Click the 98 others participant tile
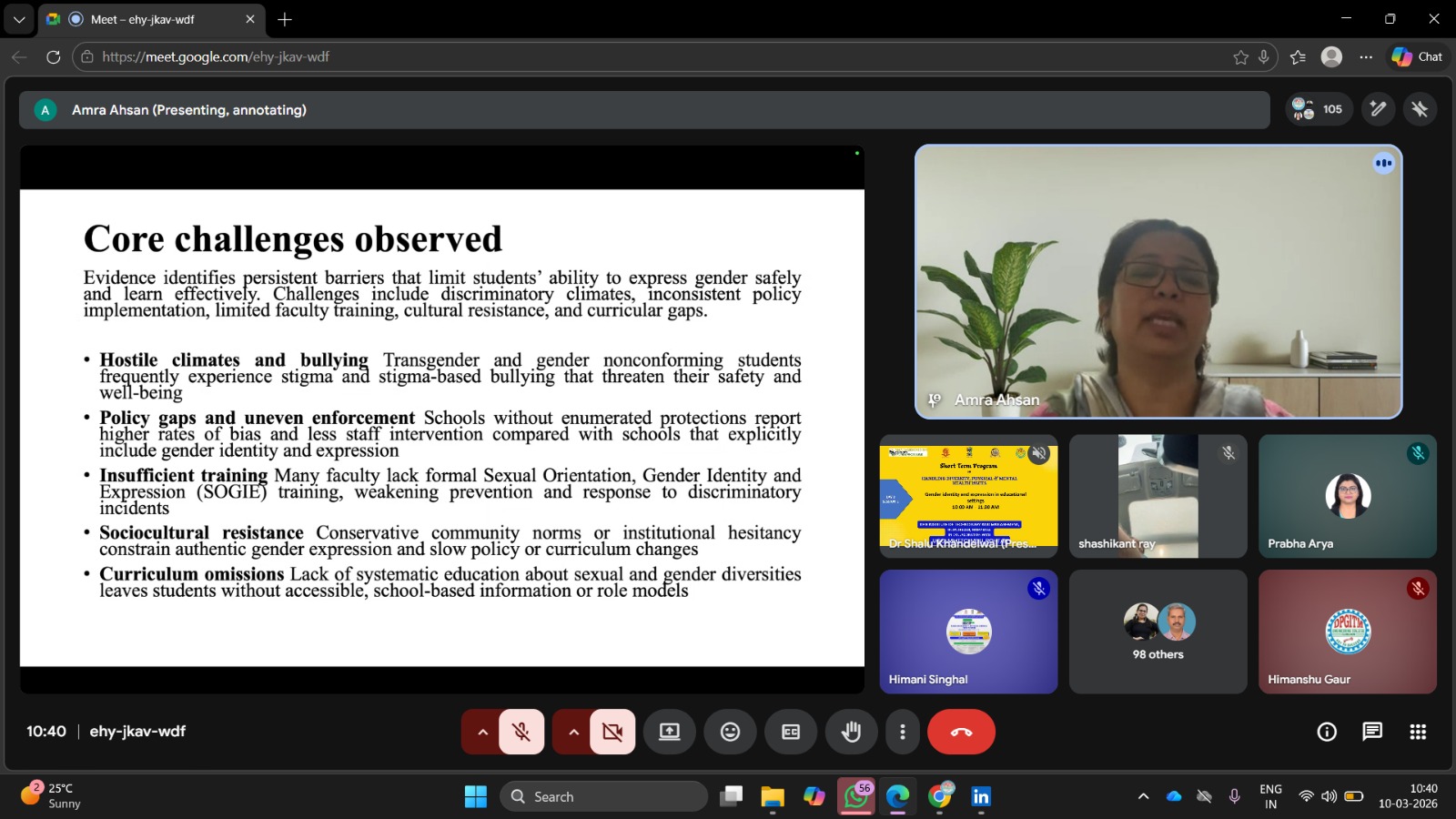This screenshot has width=1456, height=819. (x=1158, y=632)
